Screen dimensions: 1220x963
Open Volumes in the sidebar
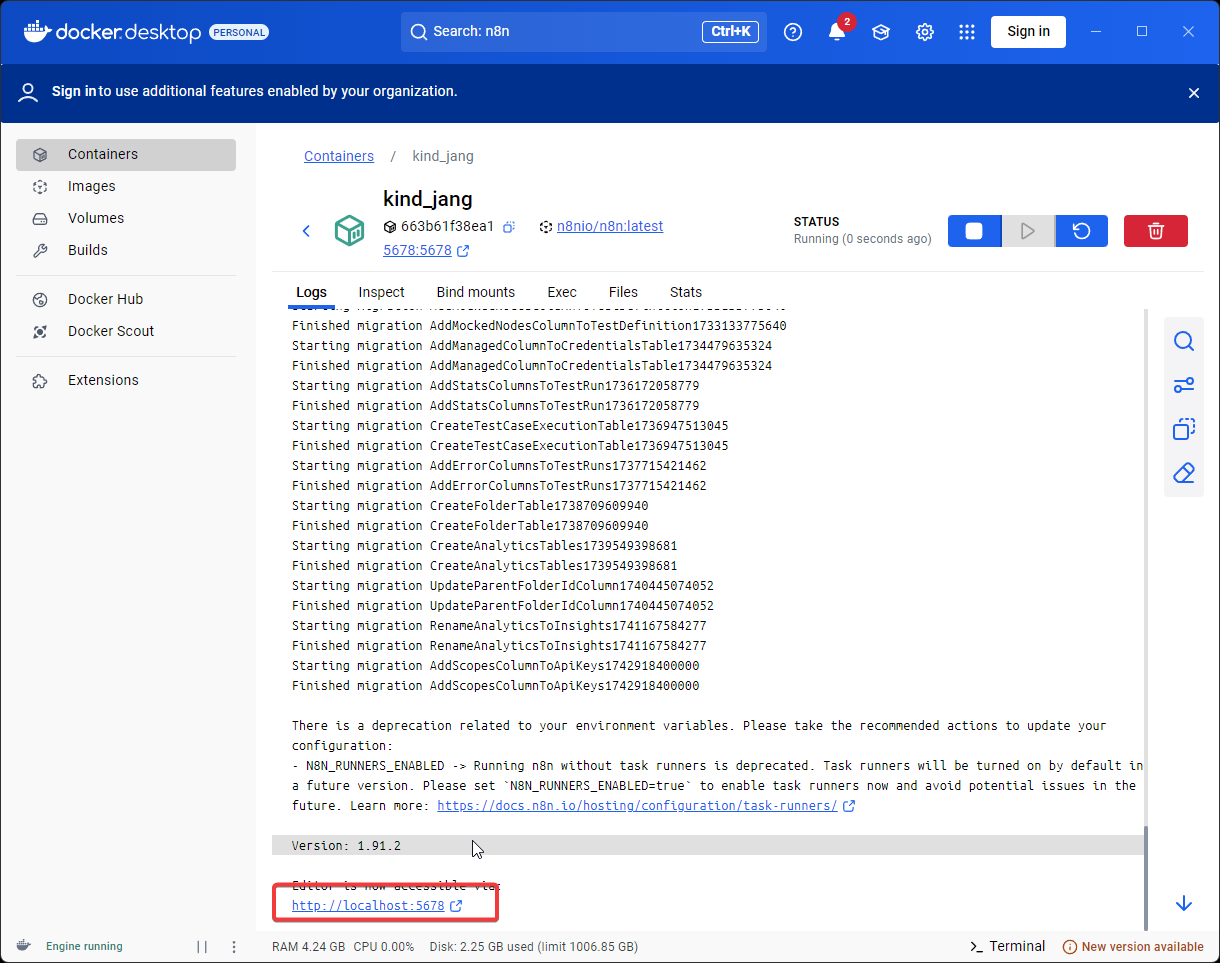click(126, 218)
